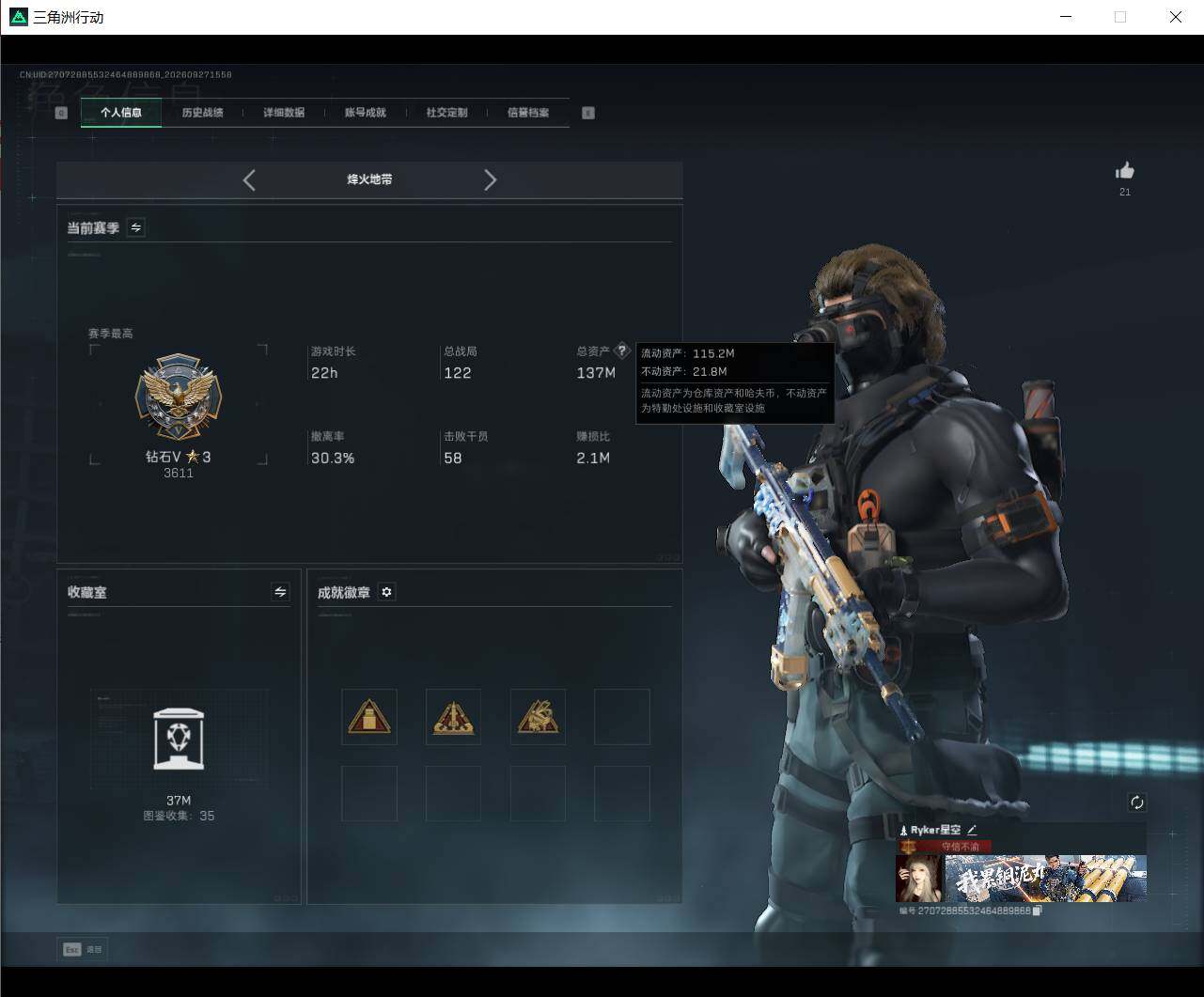Click the 总资产 question mark help icon
This screenshot has height=997, width=1204.
point(621,351)
